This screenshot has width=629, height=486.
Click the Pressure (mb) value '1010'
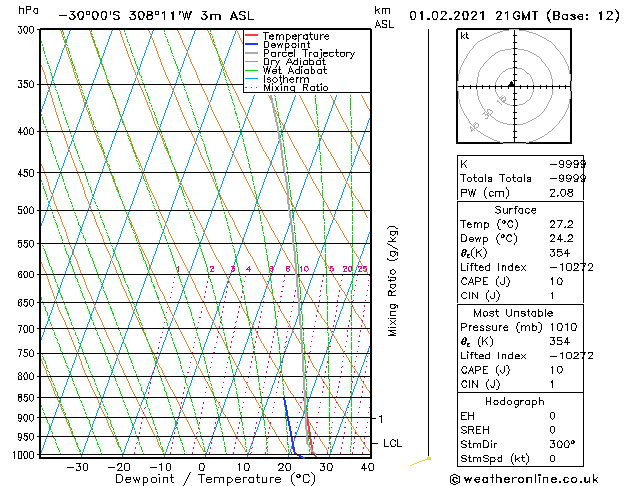pos(563,327)
